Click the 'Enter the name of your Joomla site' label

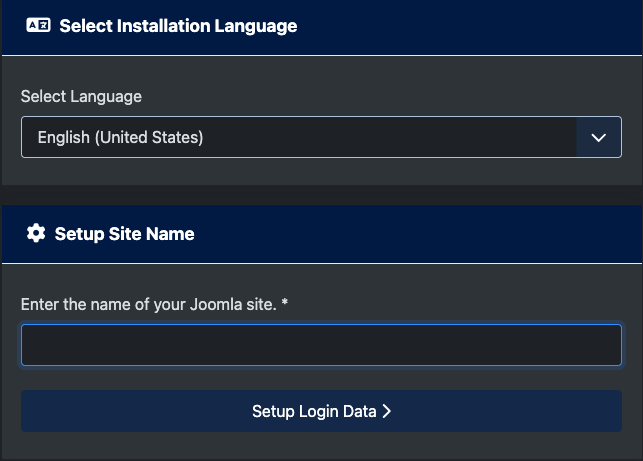point(148,304)
